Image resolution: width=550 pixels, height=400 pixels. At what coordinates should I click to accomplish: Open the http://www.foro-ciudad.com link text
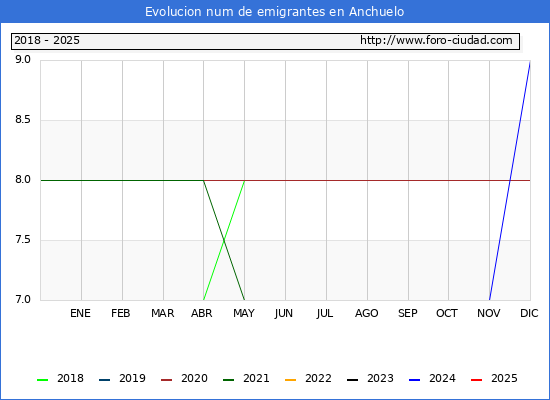tap(436, 40)
